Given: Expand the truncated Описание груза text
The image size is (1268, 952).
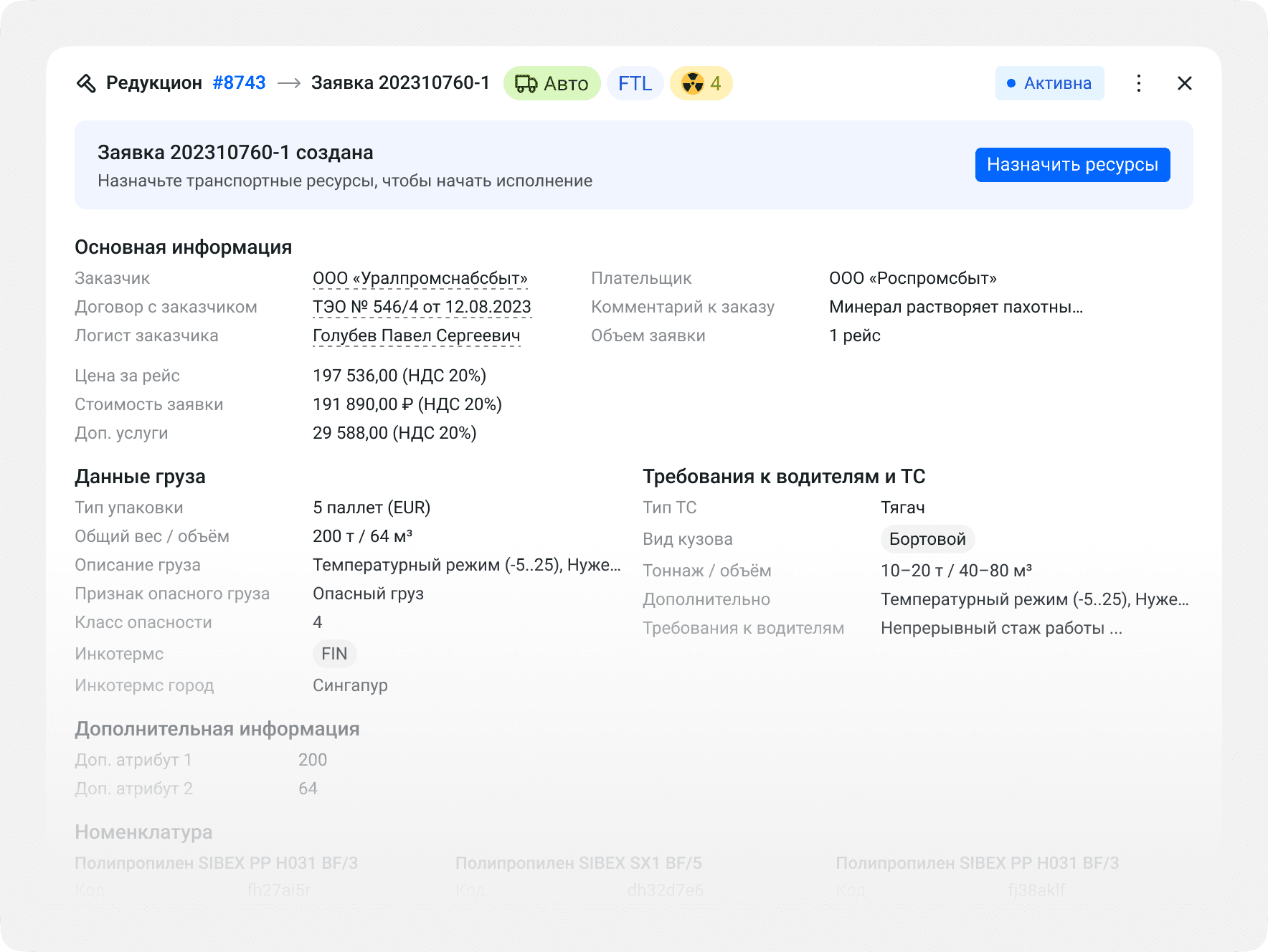Looking at the screenshot, I should click(466, 564).
